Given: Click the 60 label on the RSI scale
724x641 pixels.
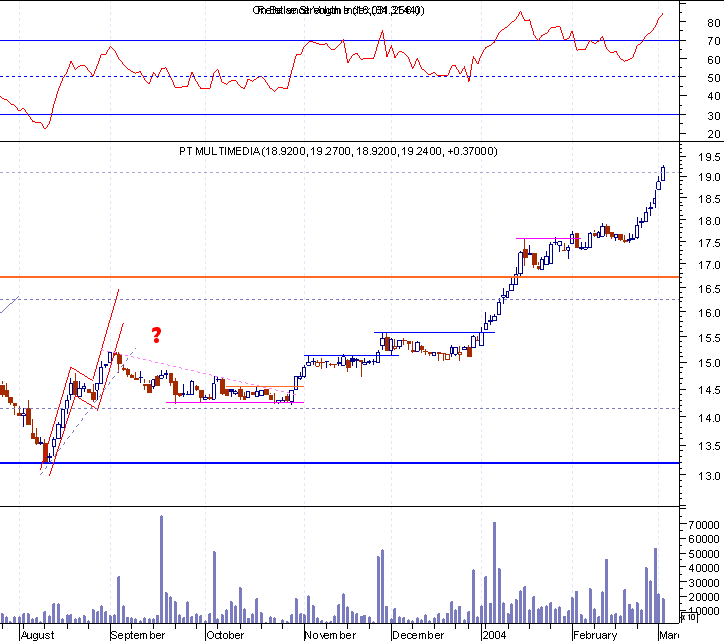Looking at the screenshot, I should point(713,60).
